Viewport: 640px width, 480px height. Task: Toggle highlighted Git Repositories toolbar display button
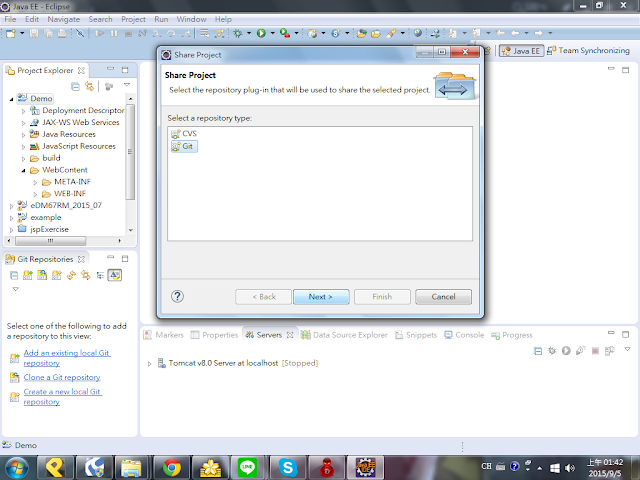tap(115, 275)
